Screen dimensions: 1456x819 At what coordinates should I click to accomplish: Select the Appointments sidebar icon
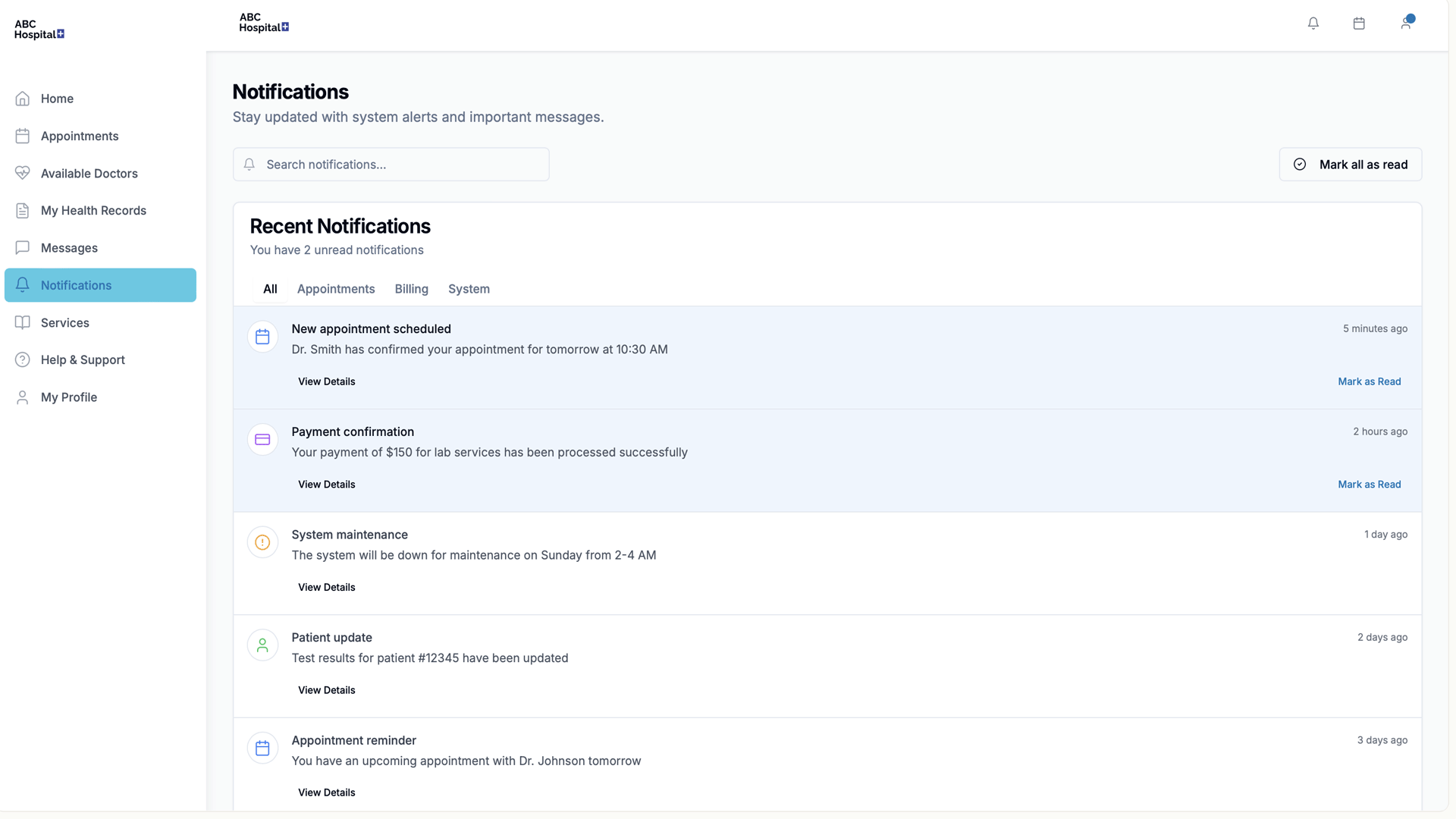22,136
